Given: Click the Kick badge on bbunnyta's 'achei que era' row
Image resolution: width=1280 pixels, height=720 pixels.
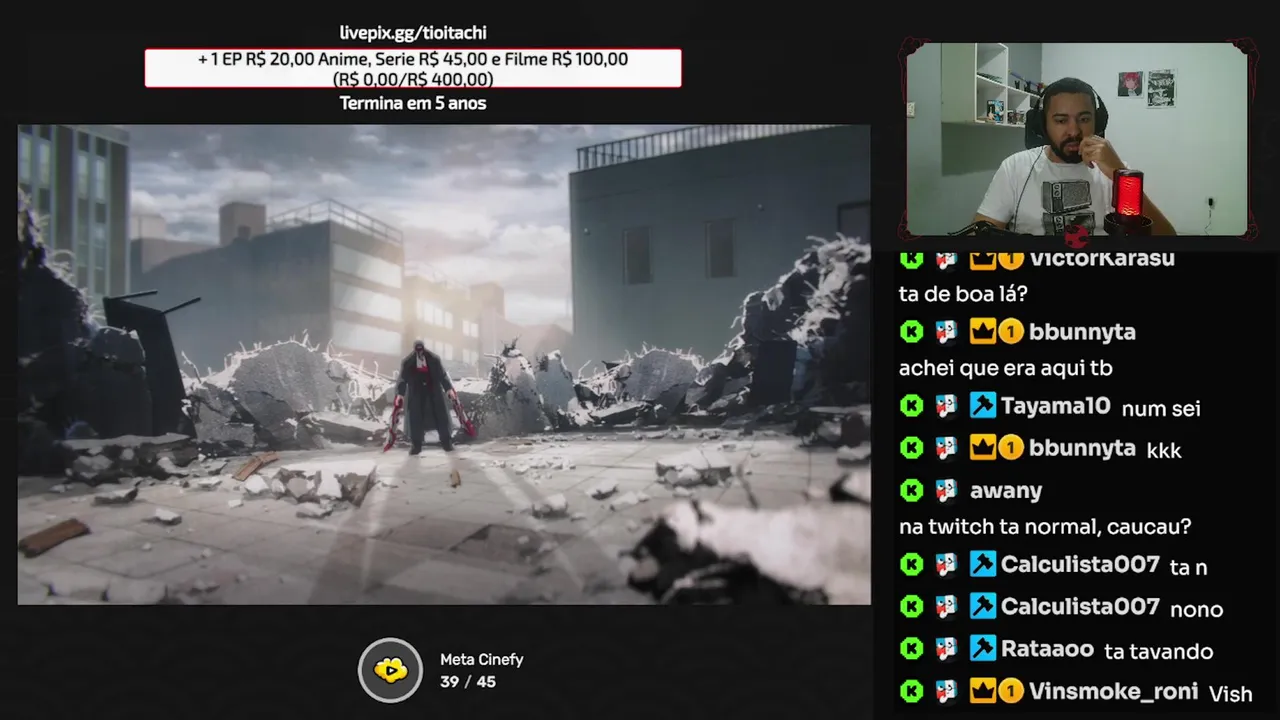Looking at the screenshot, I should point(911,331).
